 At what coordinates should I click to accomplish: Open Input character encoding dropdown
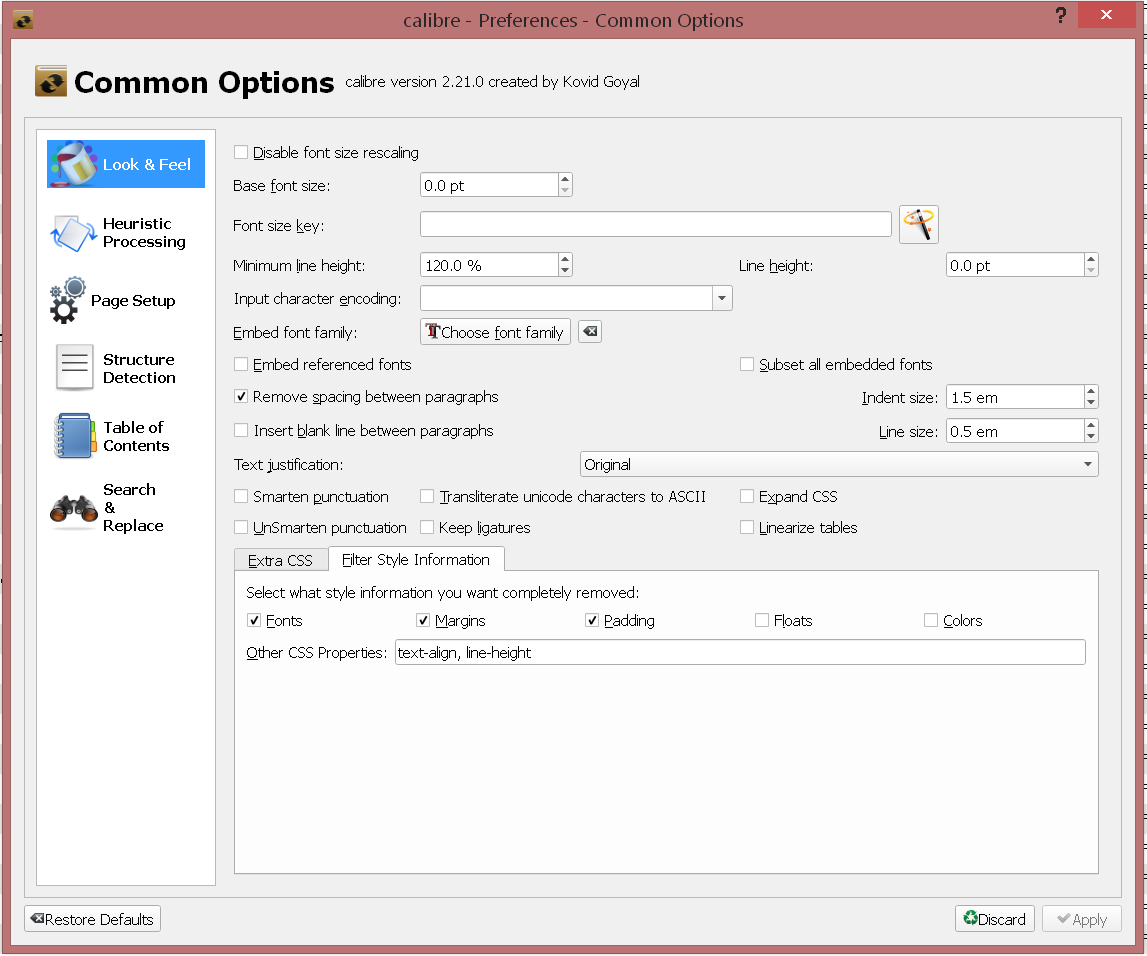click(x=722, y=298)
